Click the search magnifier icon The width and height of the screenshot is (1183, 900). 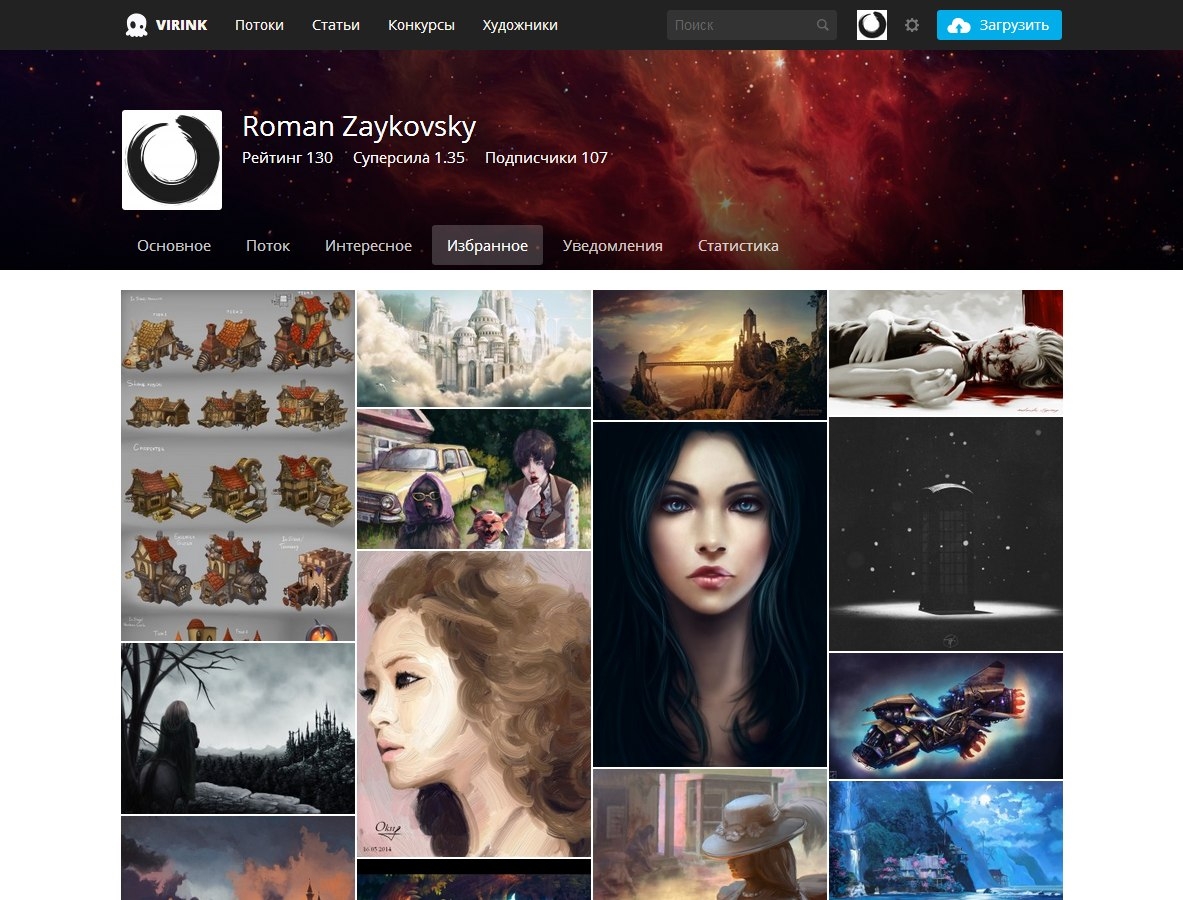tap(822, 25)
